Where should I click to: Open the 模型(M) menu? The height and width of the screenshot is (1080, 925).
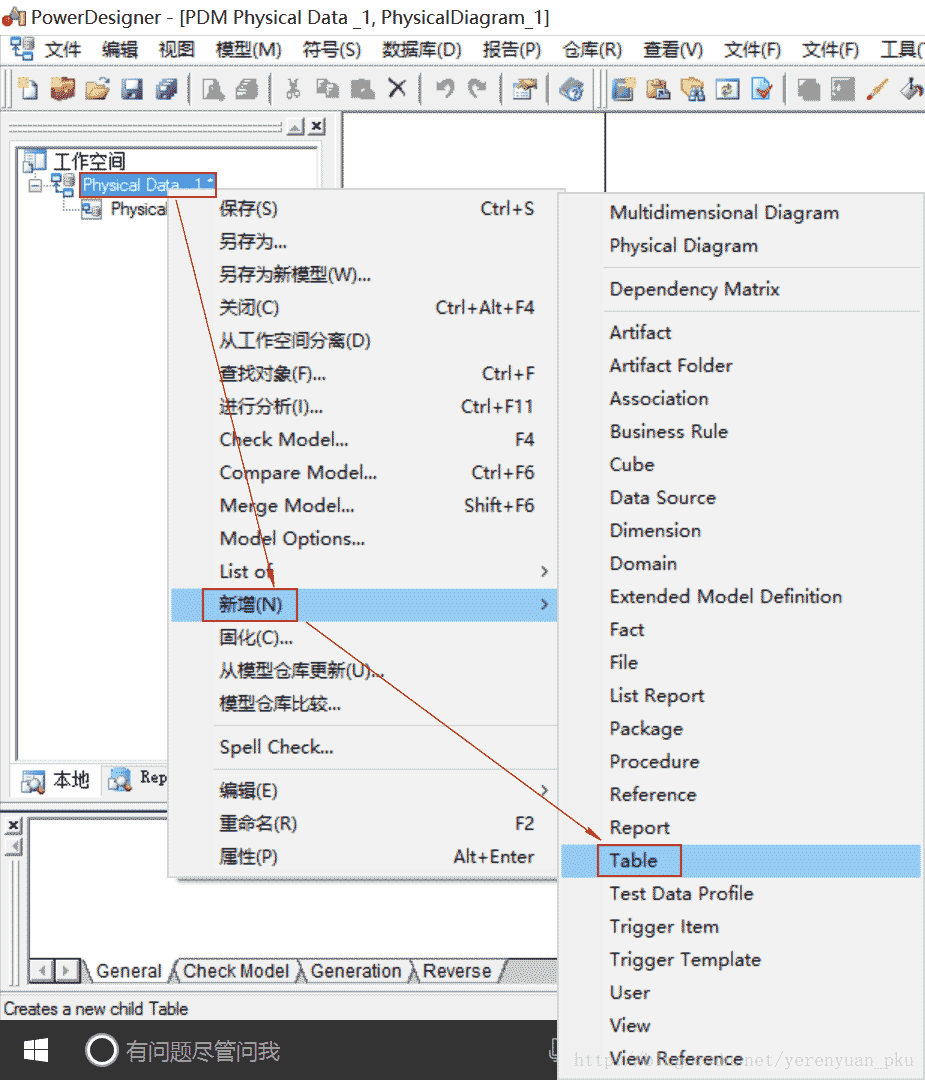pyautogui.click(x=249, y=50)
